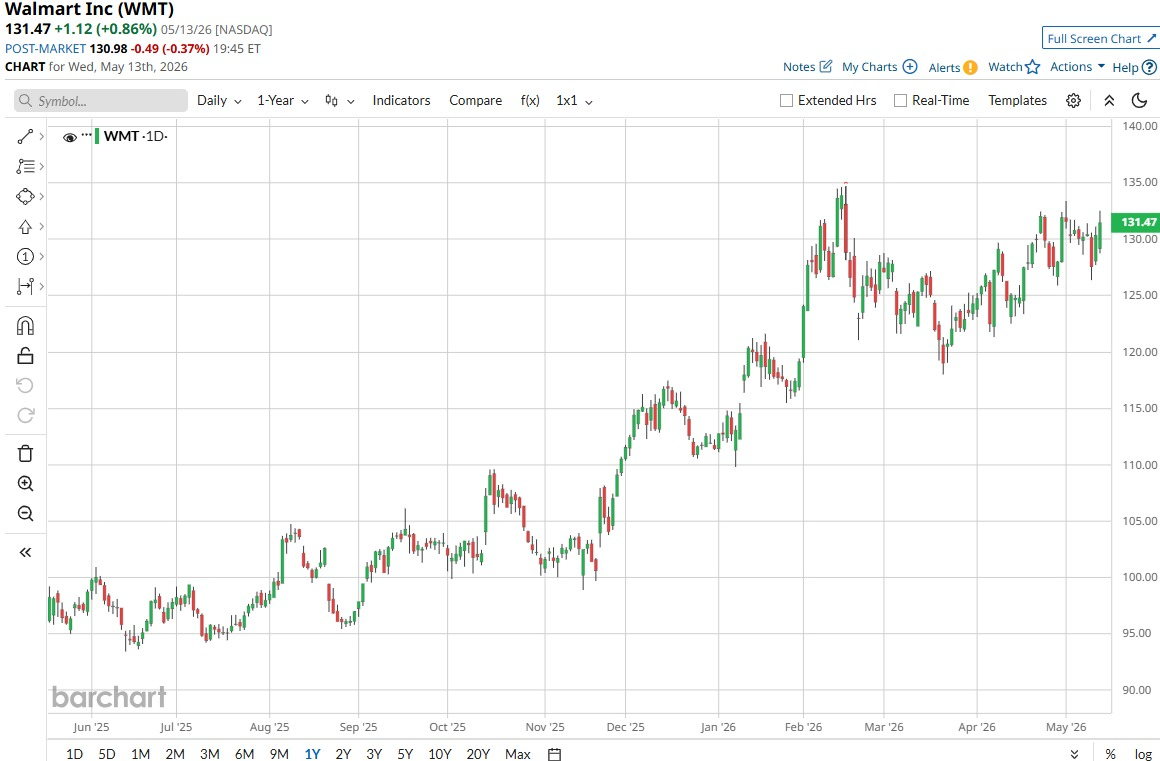Image resolution: width=1160 pixels, height=761 pixels.
Task: Collapse the drawing tools sidebar
Action: 25,552
